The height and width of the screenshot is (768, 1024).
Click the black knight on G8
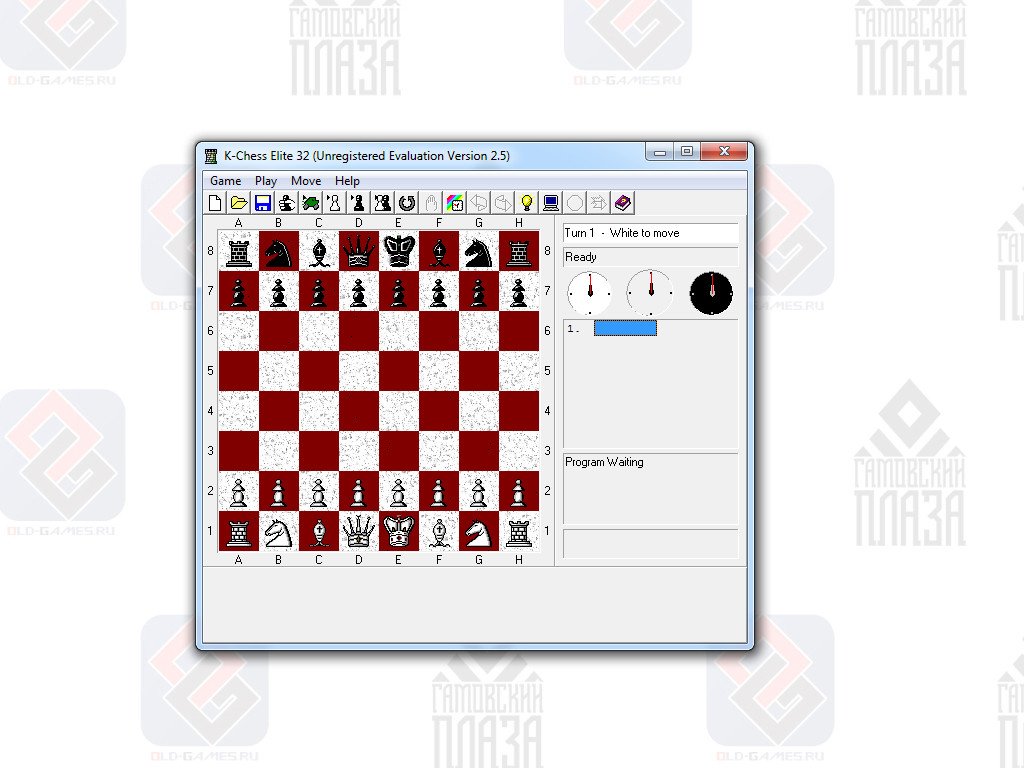click(479, 251)
